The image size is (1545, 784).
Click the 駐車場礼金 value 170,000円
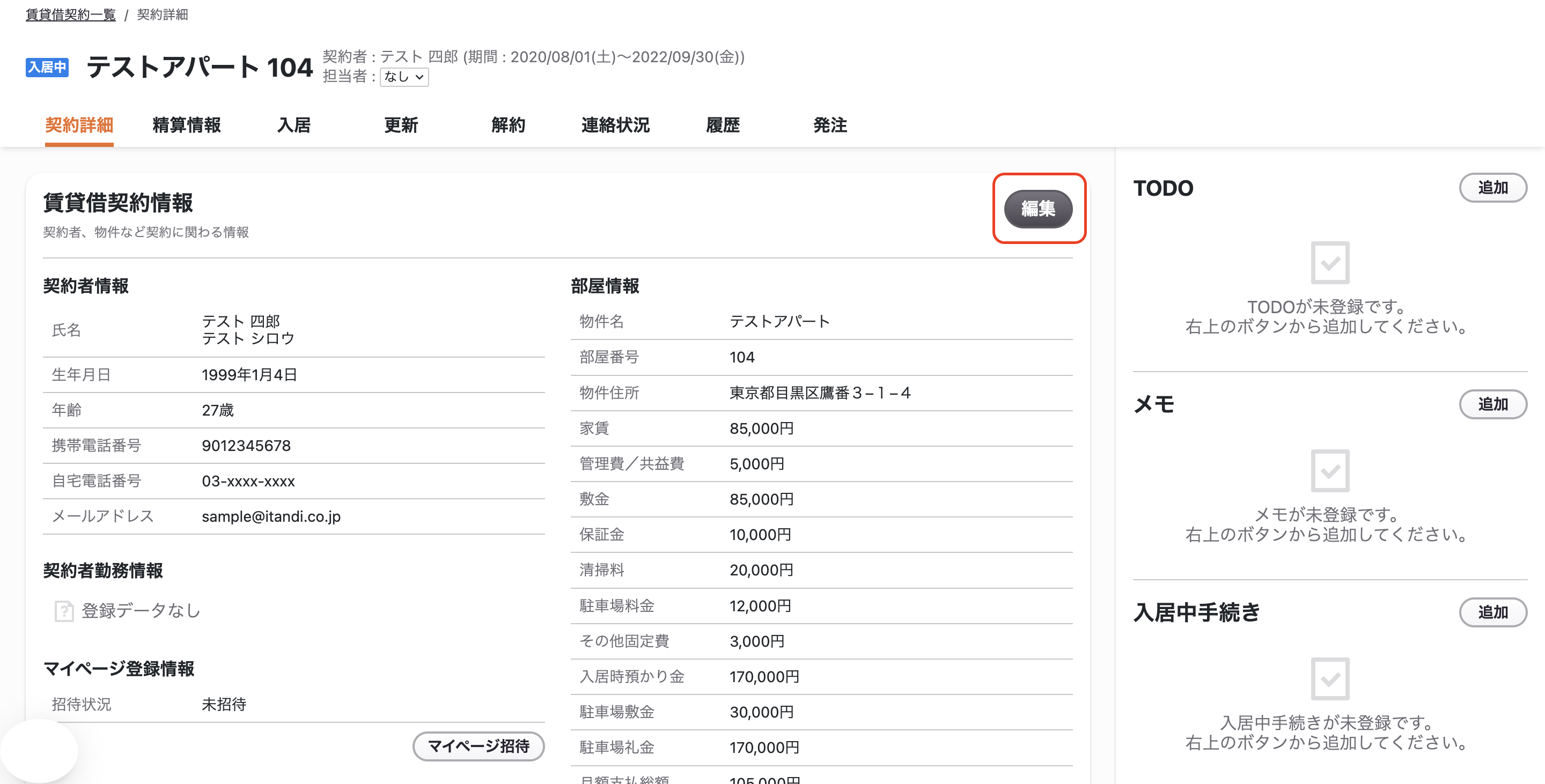(764, 748)
